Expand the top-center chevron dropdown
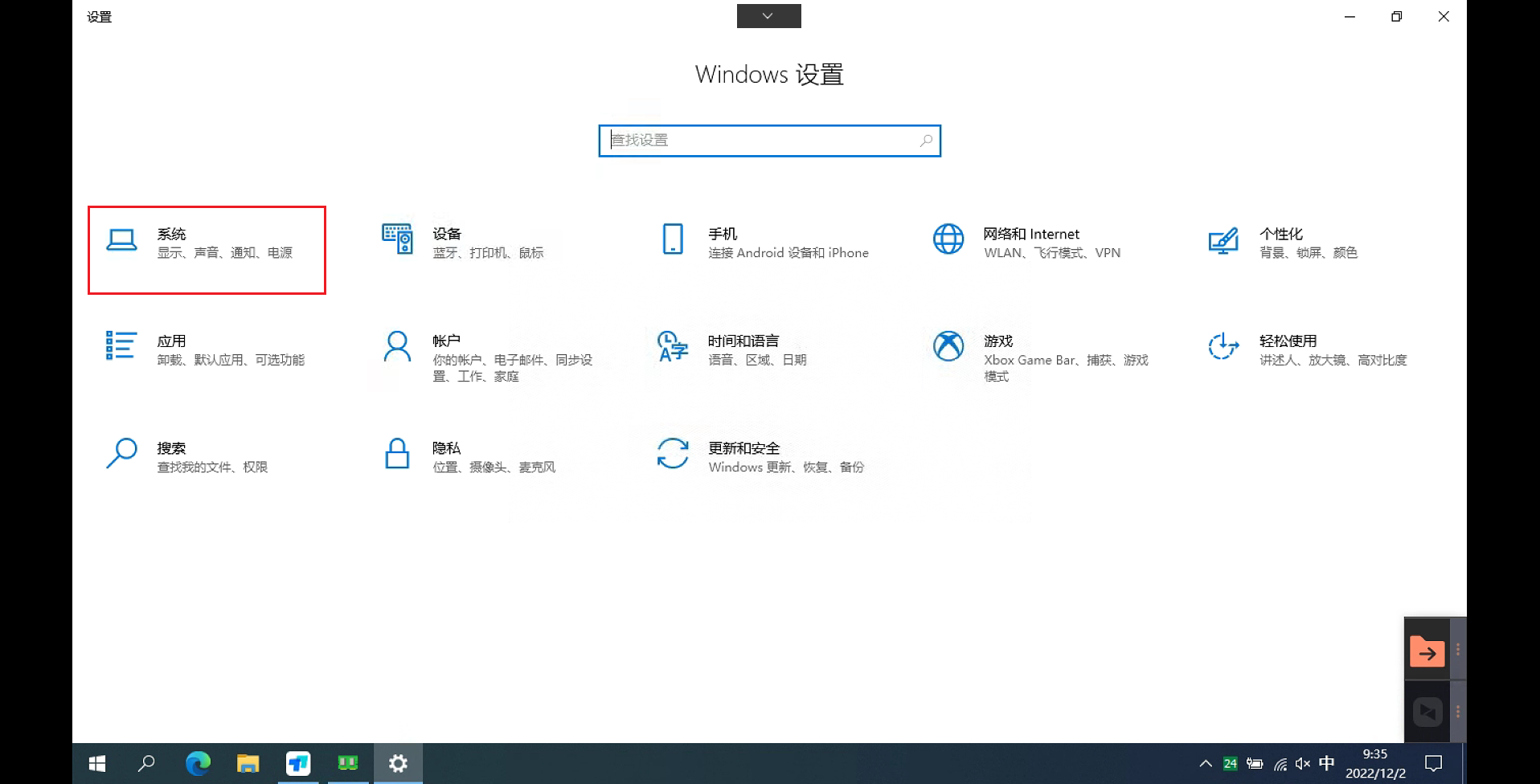Screen dimensions: 1540x784 tap(768, 16)
